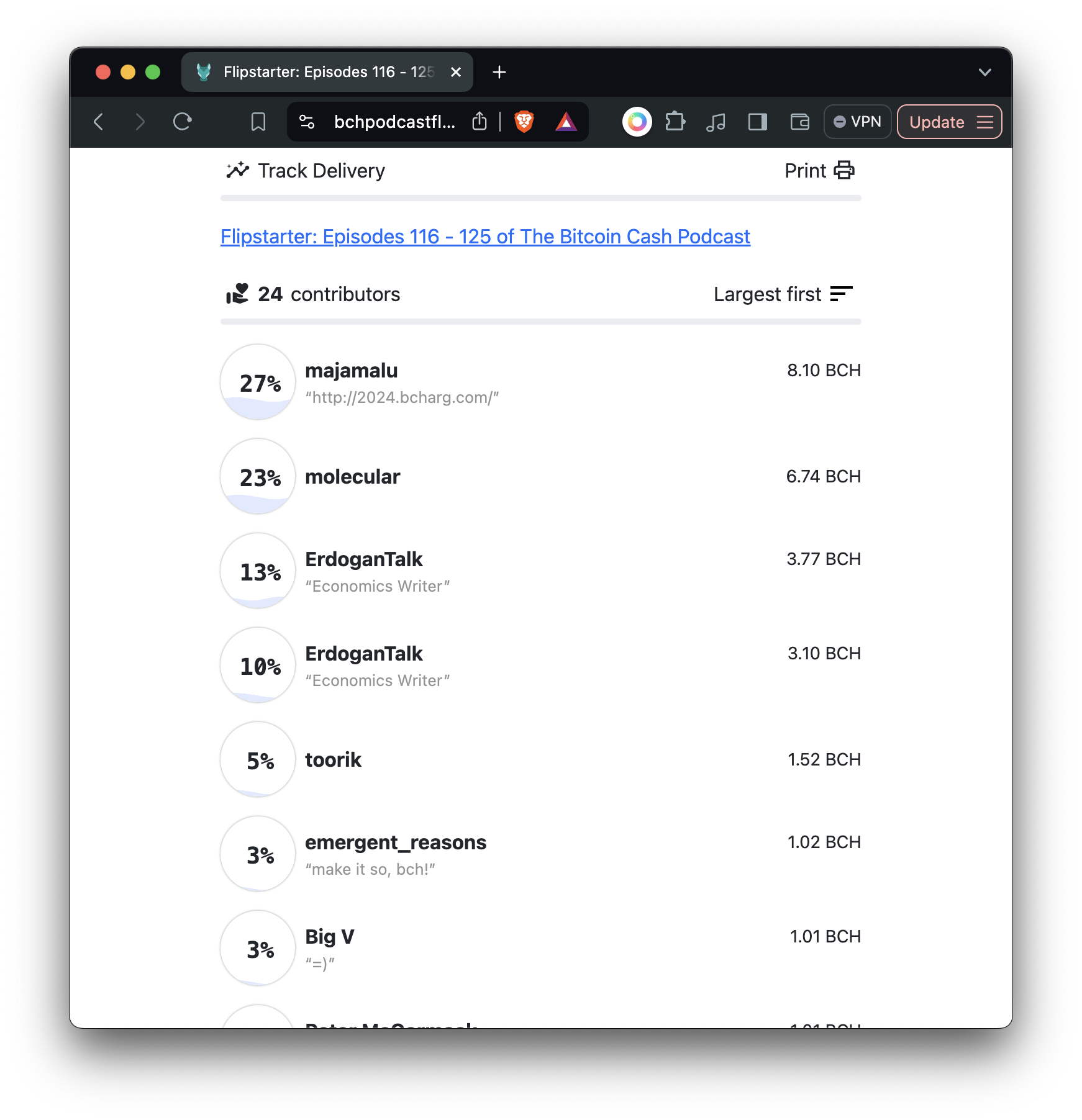Open Brave Rewards triangle icon

pyautogui.click(x=566, y=122)
